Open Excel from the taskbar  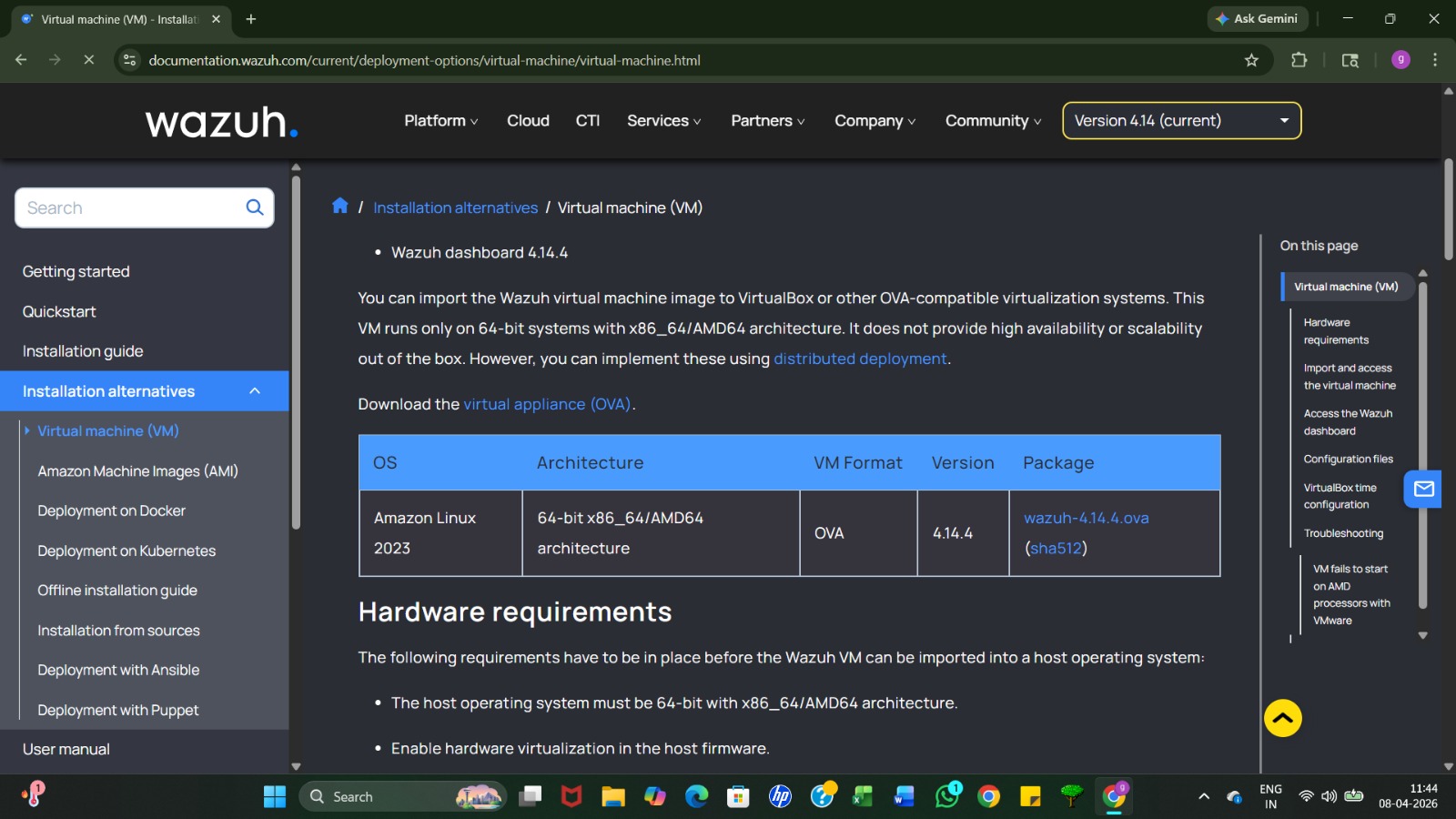tap(862, 797)
